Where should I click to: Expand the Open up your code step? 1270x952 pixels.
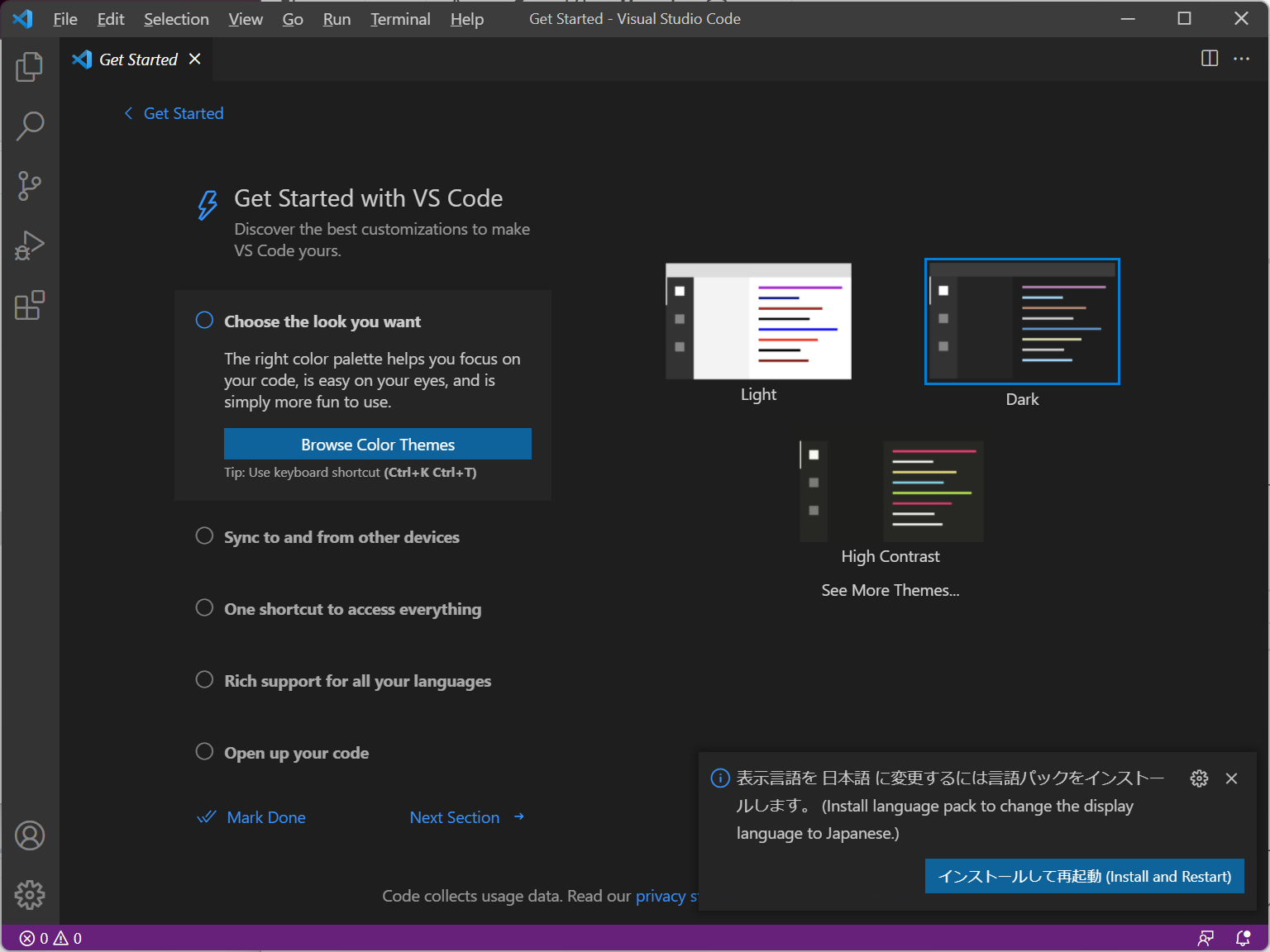[x=296, y=753]
